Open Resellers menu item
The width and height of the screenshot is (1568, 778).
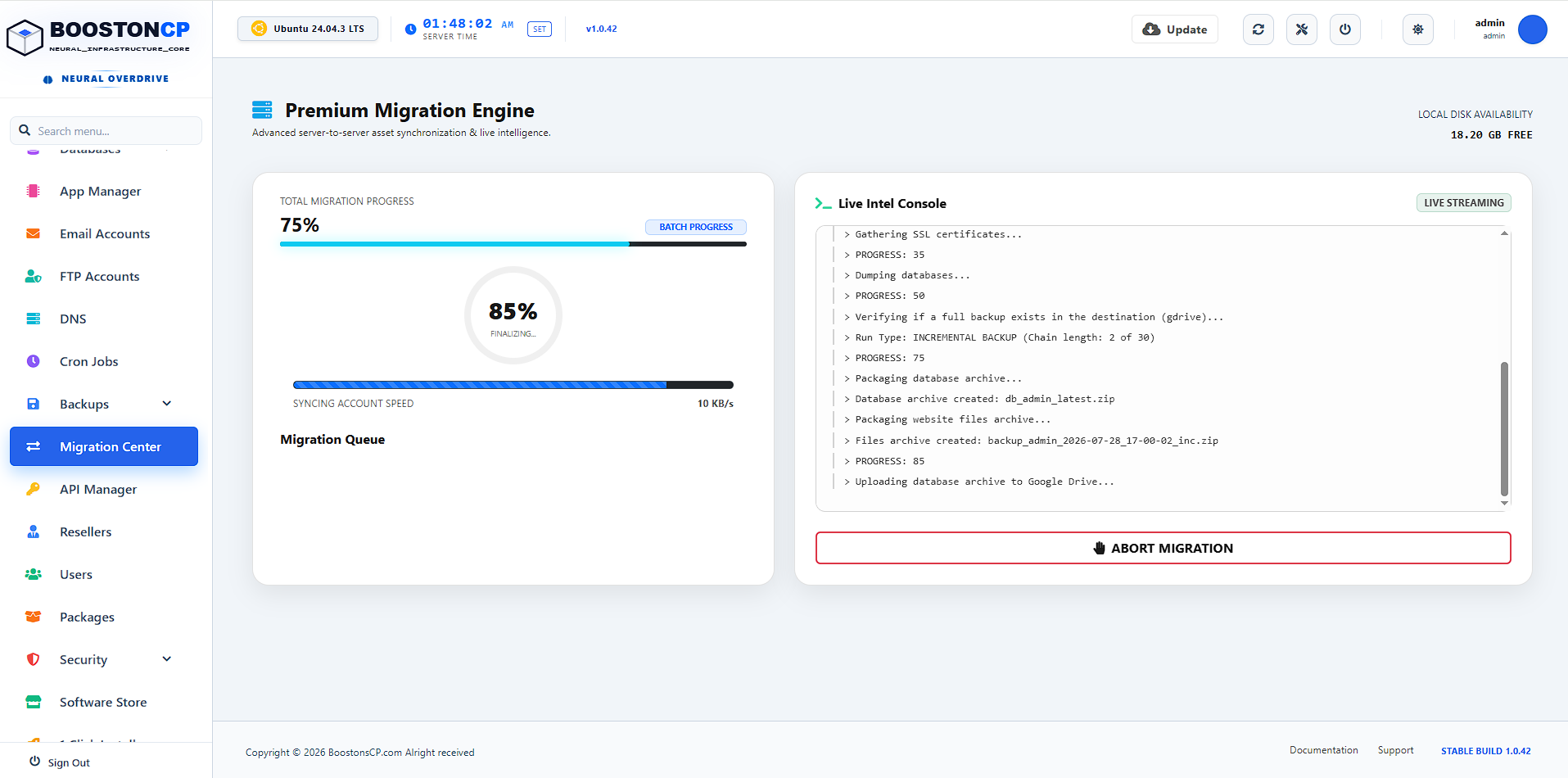tap(104, 531)
